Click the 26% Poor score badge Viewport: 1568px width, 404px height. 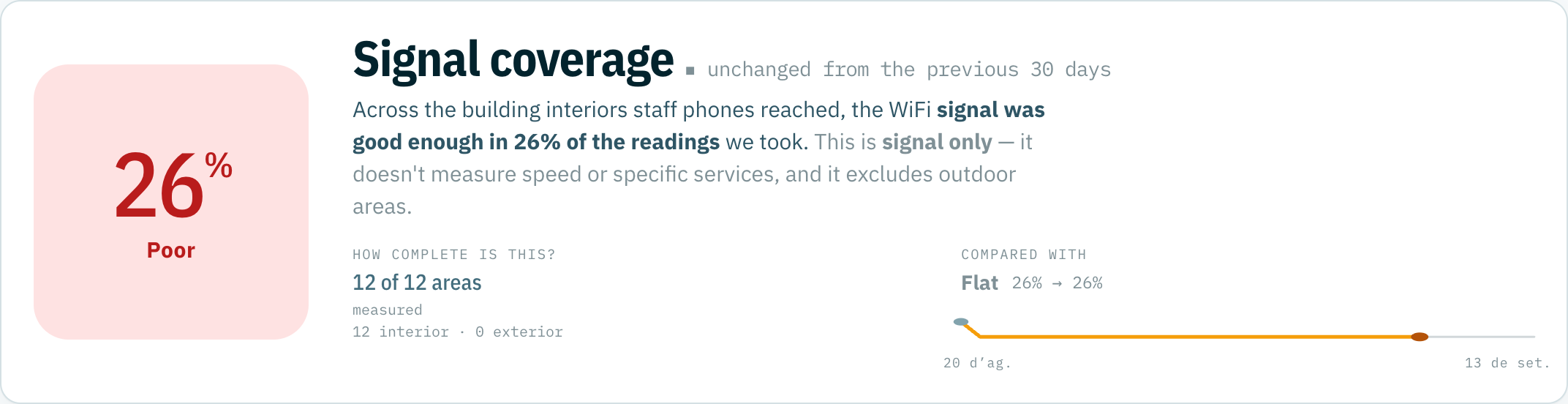click(171, 202)
